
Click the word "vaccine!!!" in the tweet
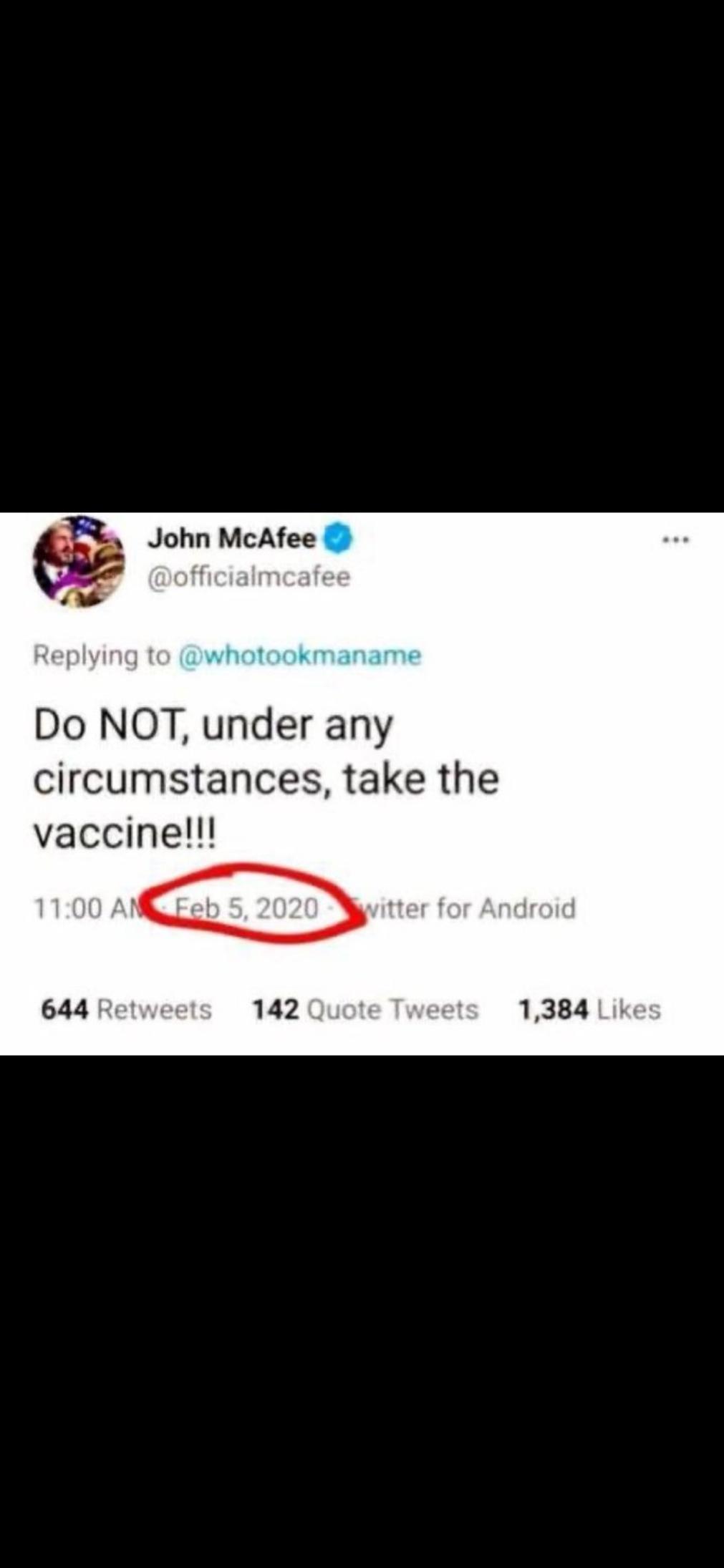point(124,833)
